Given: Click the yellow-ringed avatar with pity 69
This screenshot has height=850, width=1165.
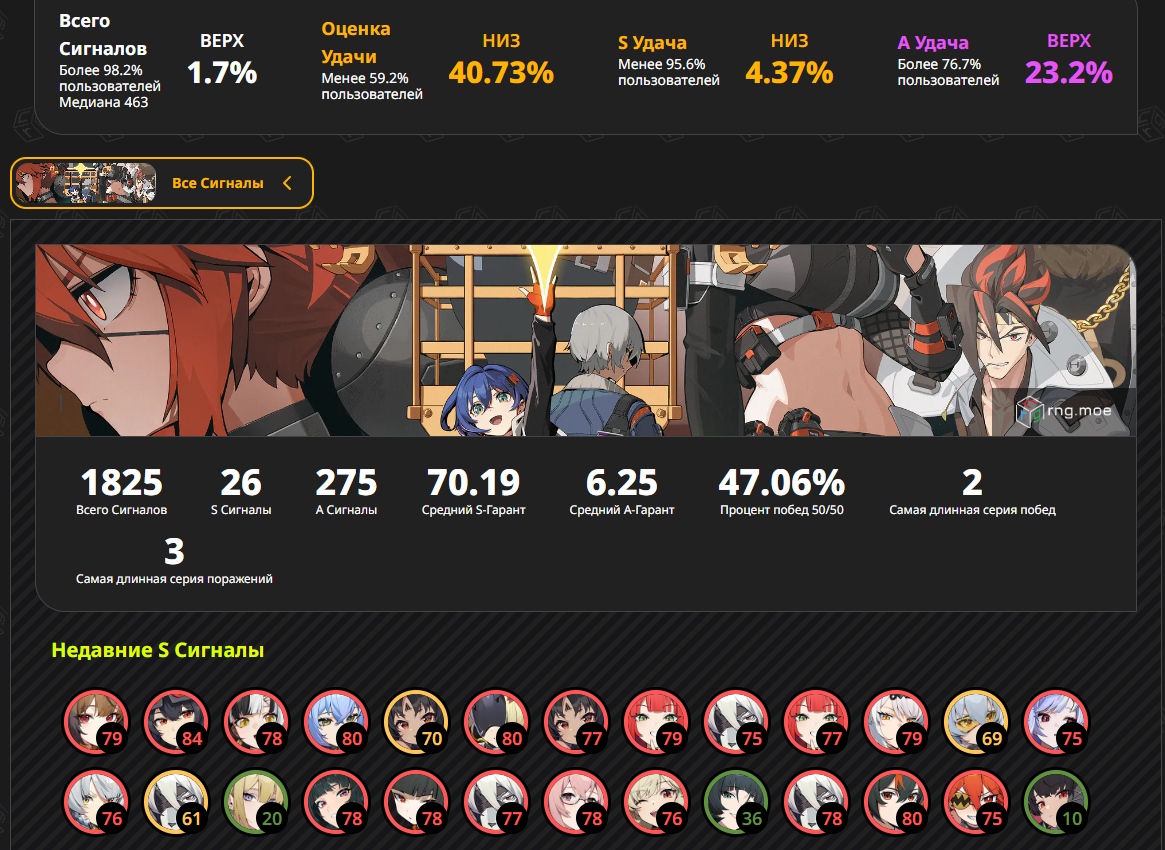Looking at the screenshot, I should [976, 722].
